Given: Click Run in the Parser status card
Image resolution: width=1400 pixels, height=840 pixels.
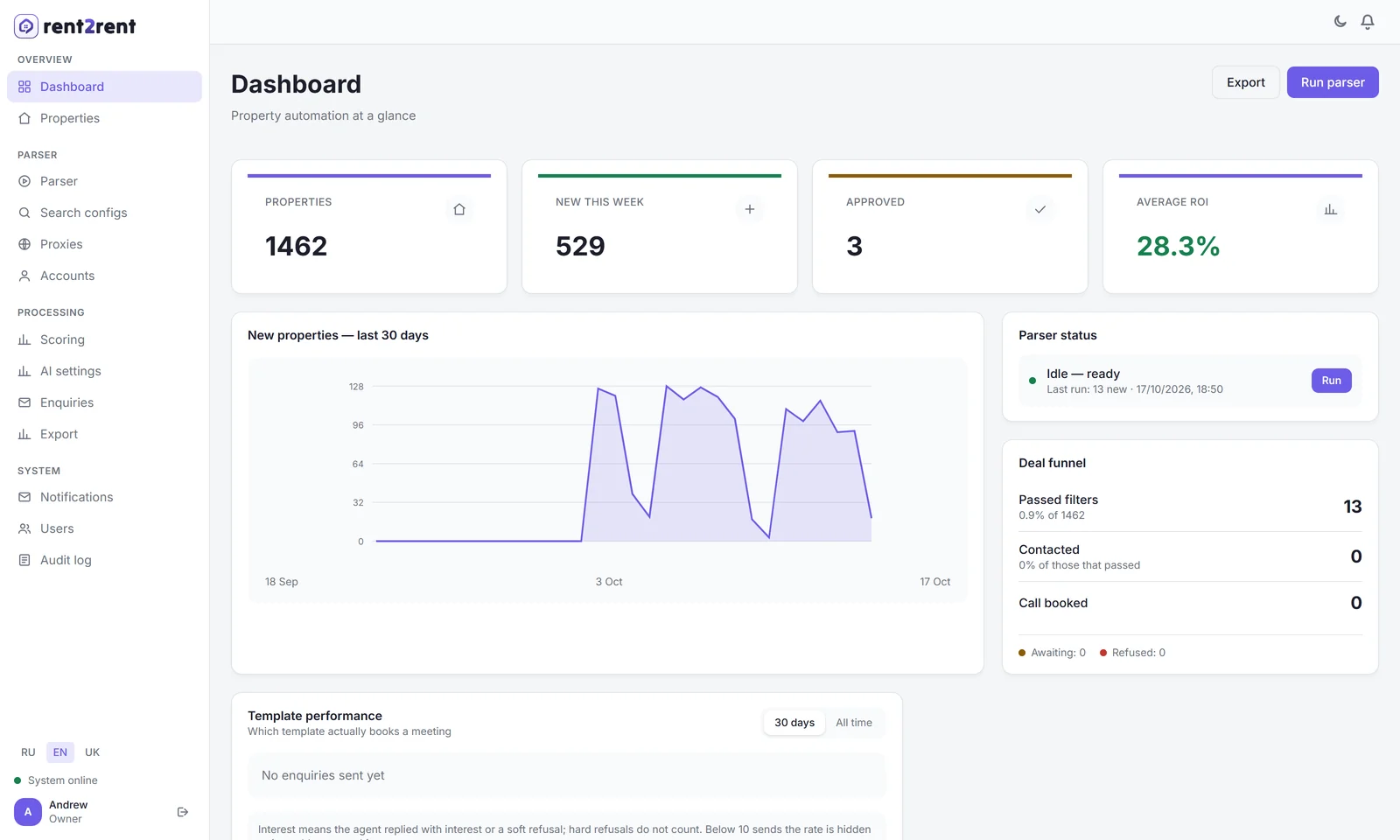Looking at the screenshot, I should point(1332,381).
